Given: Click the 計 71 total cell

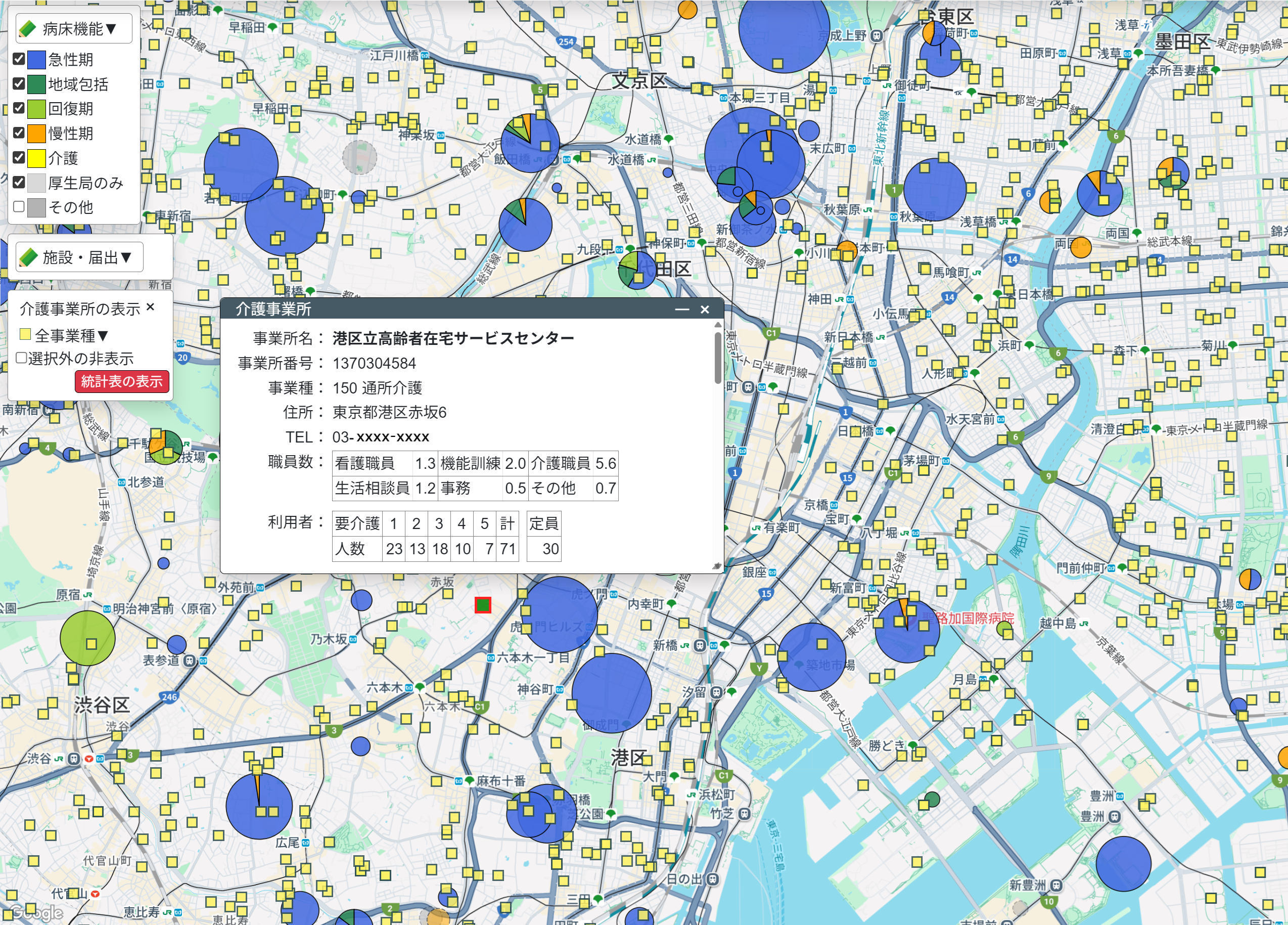Looking at the screenshot, I should (x=508, y=549).
